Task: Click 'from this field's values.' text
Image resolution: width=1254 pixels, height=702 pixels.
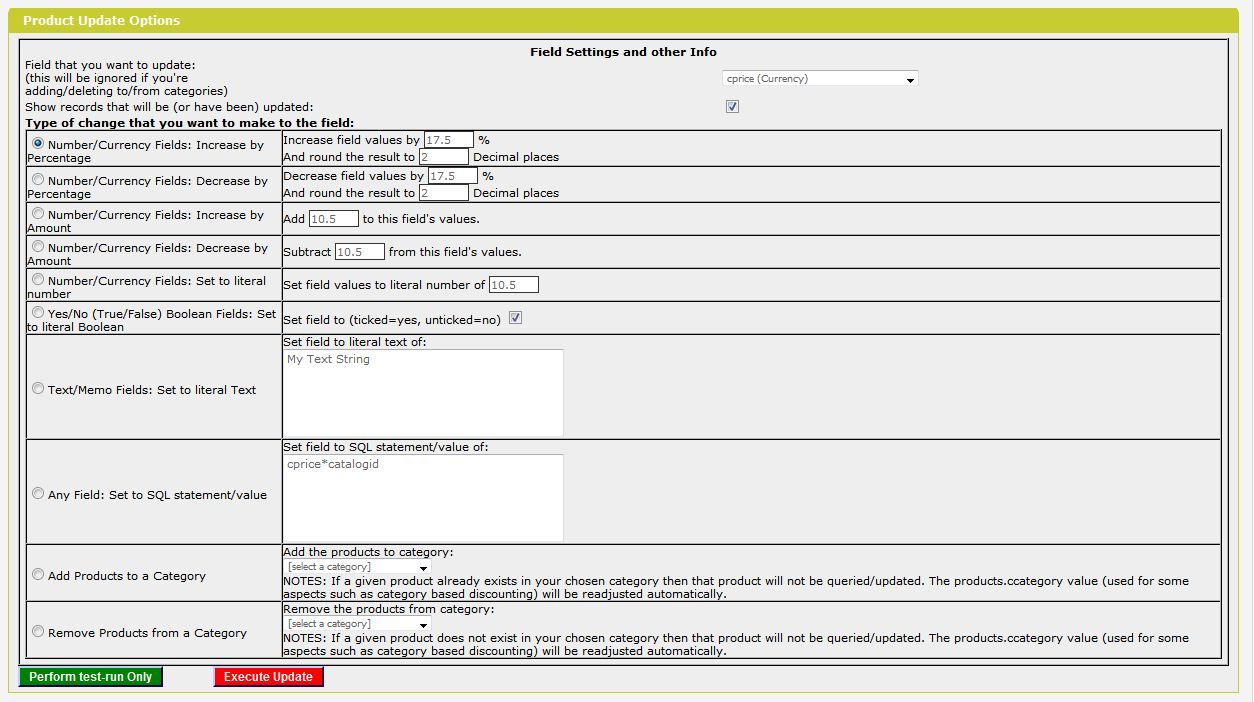Action: pyautogui.click(x=455, y=252)
